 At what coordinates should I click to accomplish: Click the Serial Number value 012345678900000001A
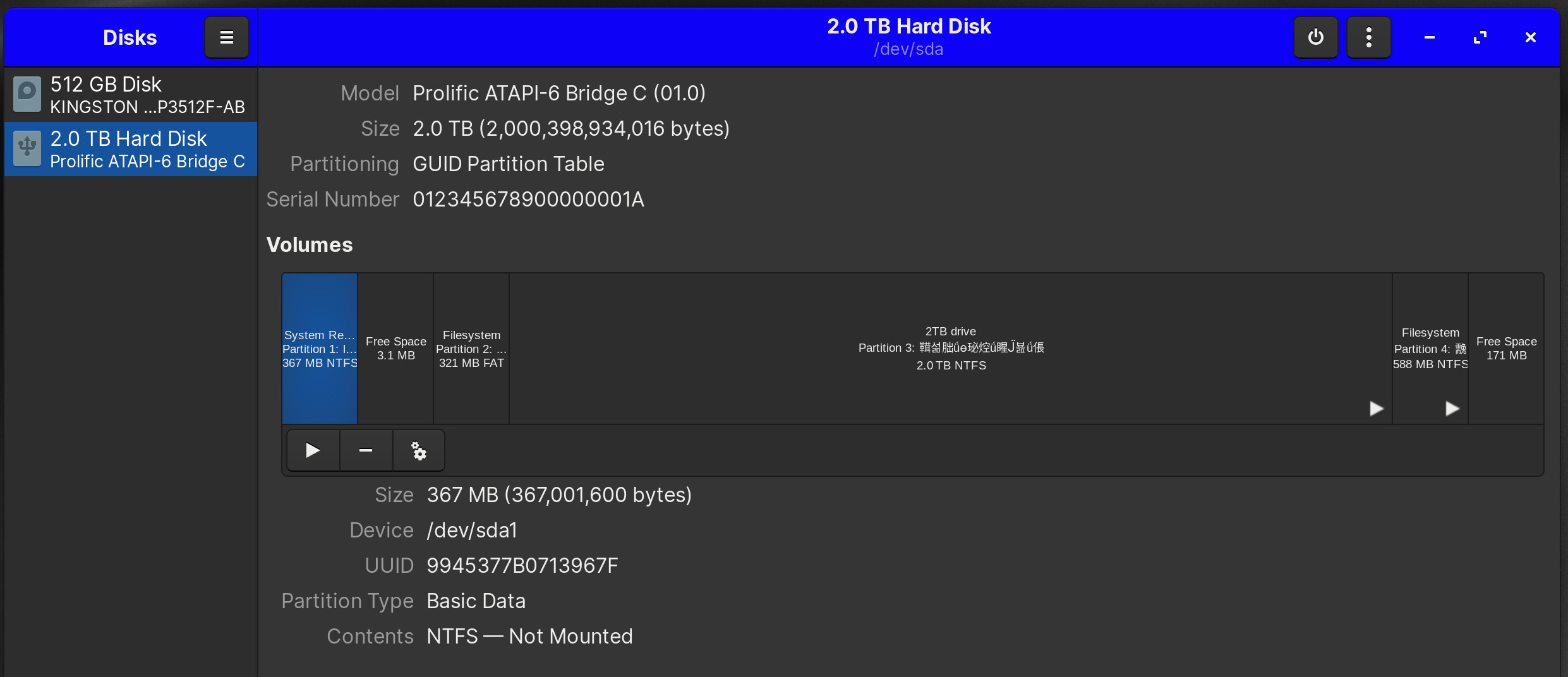(x=528, y=199)
